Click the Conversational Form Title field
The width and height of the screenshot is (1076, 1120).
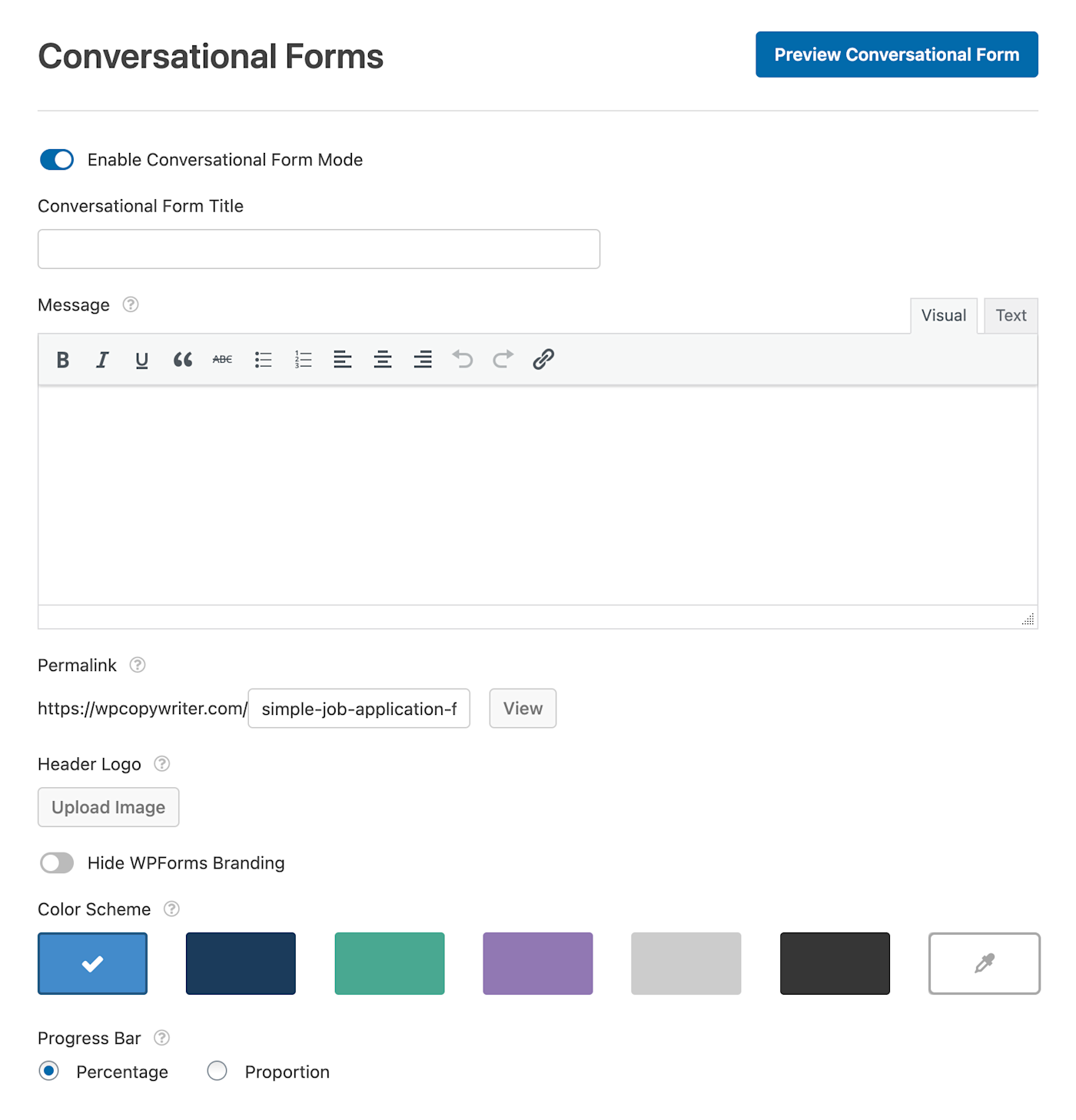(319, 249)
